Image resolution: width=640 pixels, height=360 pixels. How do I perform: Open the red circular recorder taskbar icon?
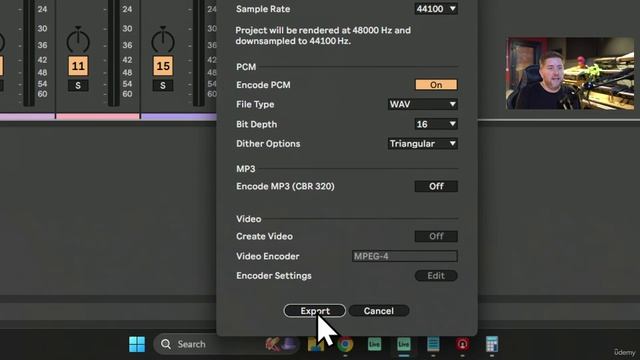(462, 344)
